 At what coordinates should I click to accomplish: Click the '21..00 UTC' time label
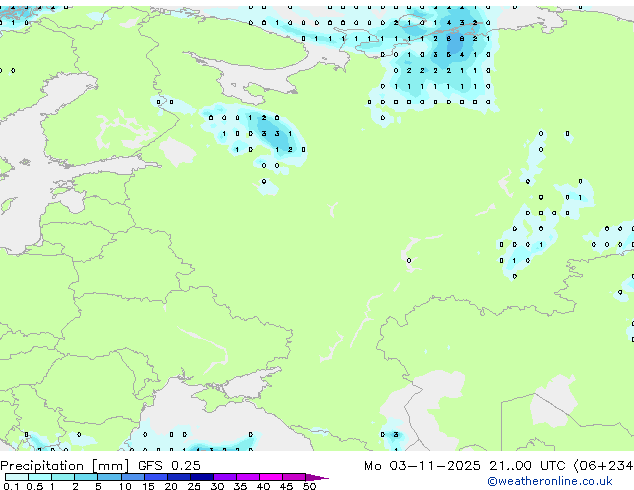[x=527, y=466]
